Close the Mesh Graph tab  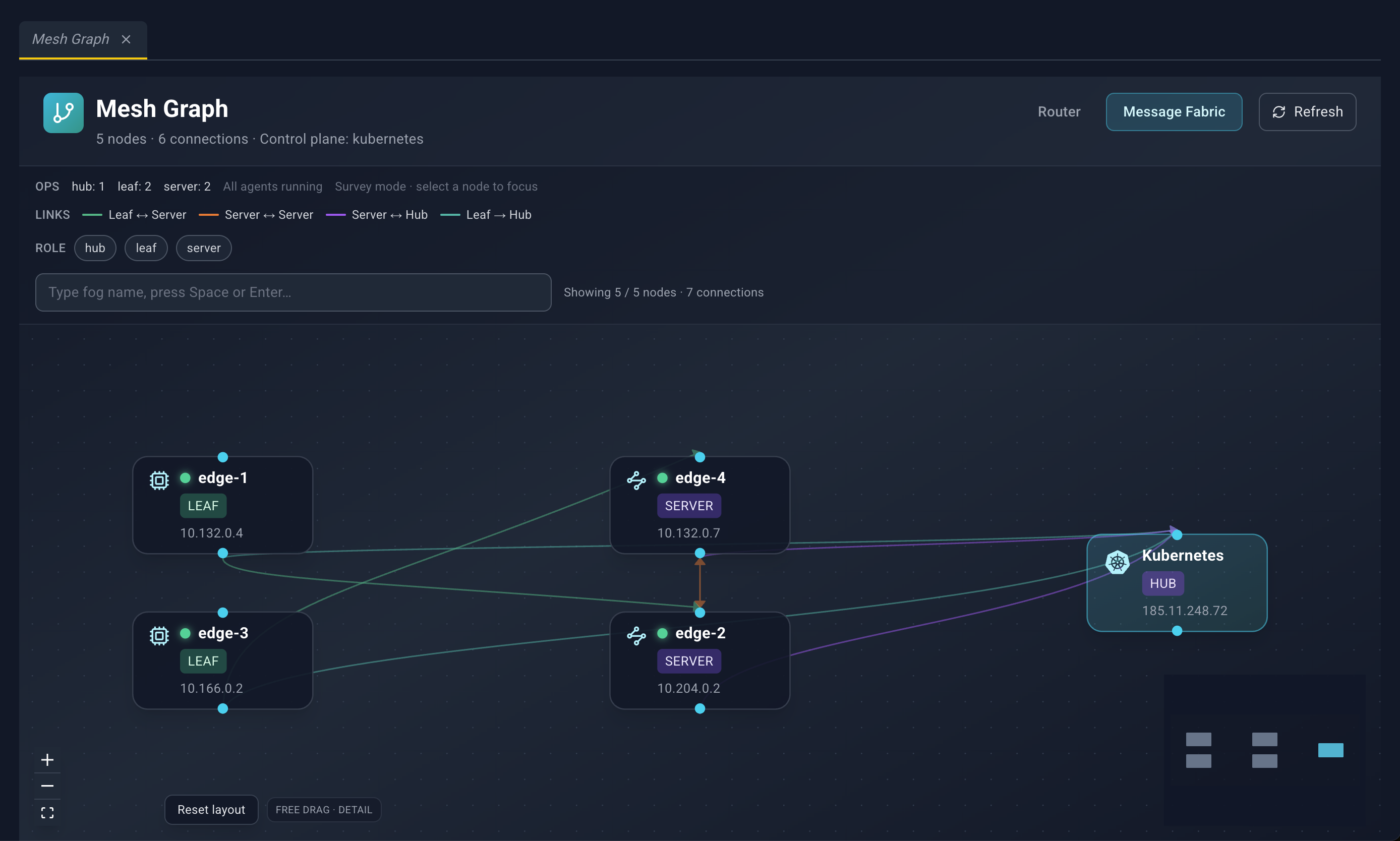tap(126, 39)
